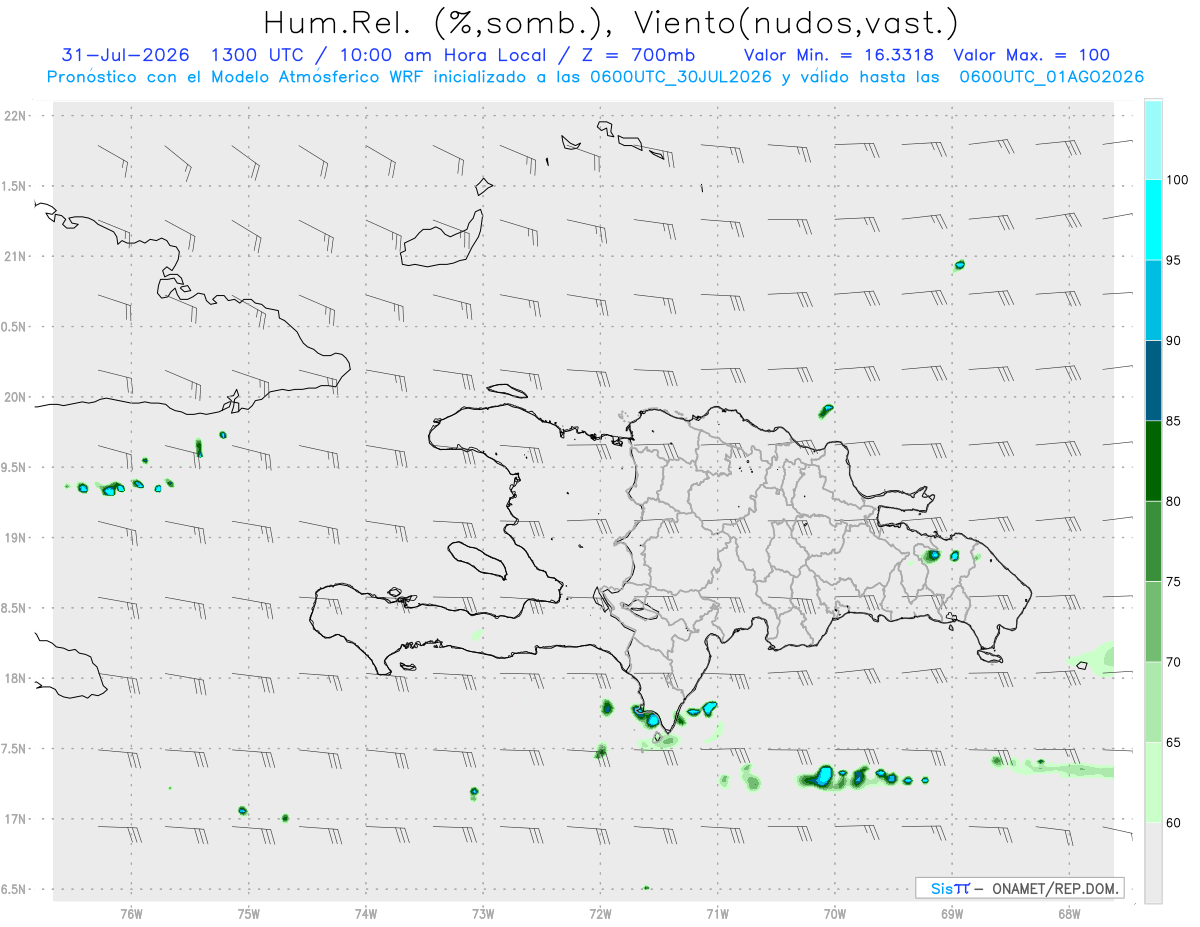Click the "1300 UTC" time text
1200x927 pixels.
tap(262, 54)
